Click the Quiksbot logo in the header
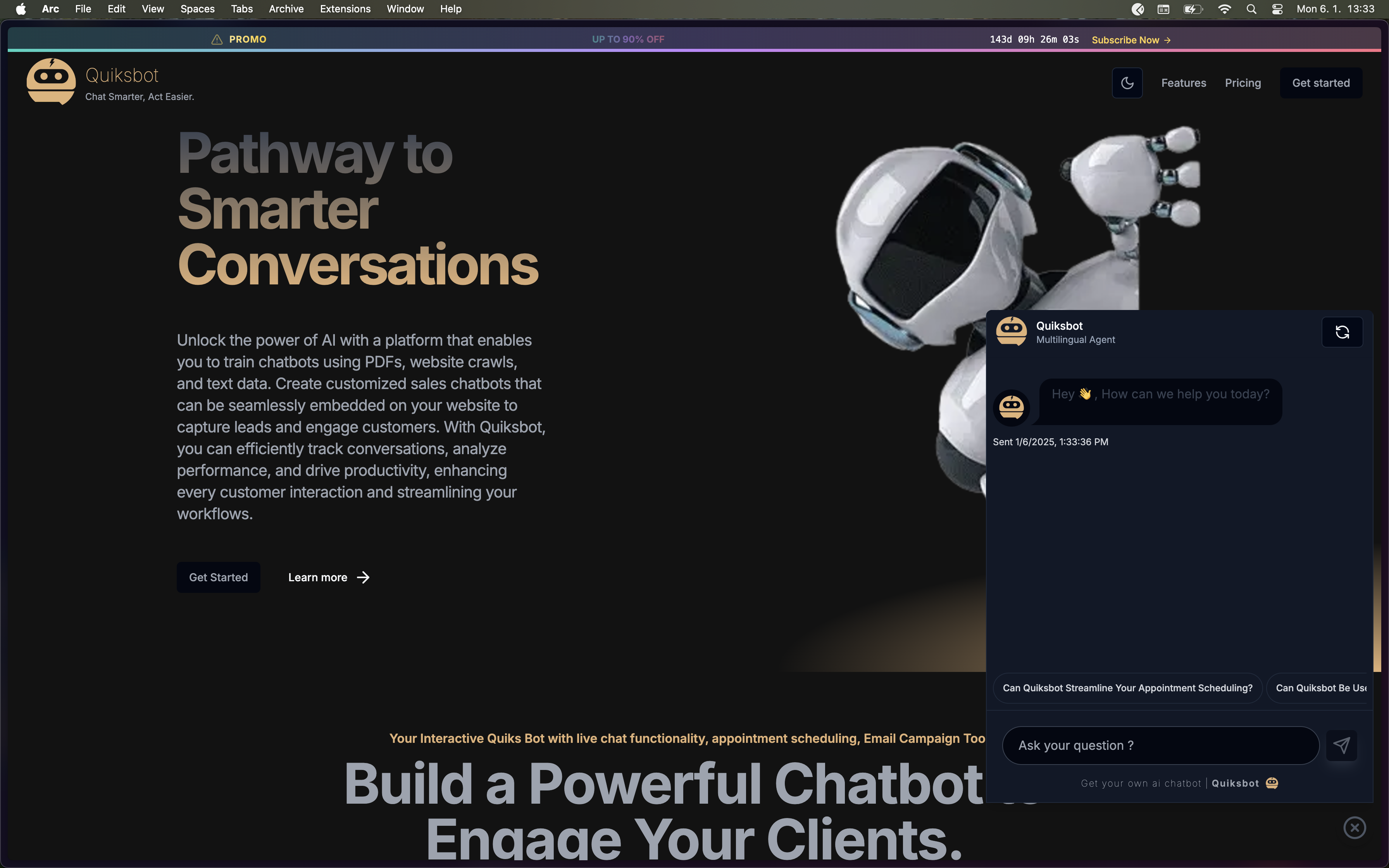The image size is (1389, 868). pos(51,81)
